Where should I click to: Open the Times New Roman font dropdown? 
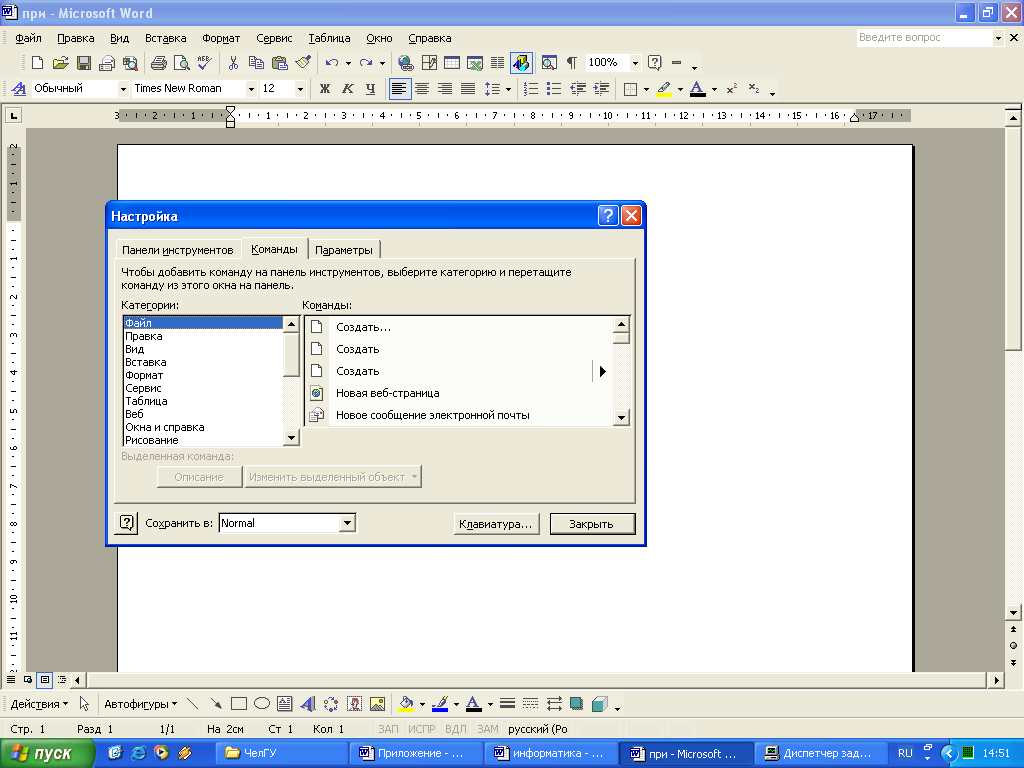[251, 89]
